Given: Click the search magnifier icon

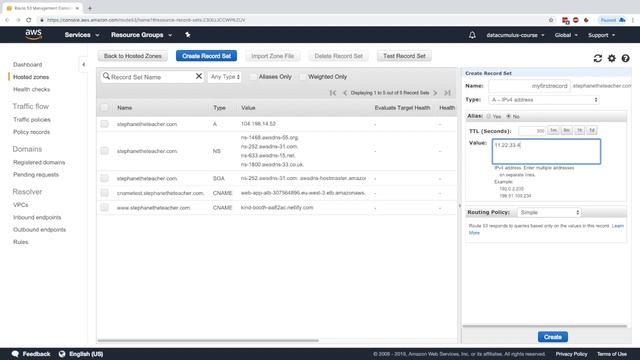Looking at the screenshot, I should [106, 76].
